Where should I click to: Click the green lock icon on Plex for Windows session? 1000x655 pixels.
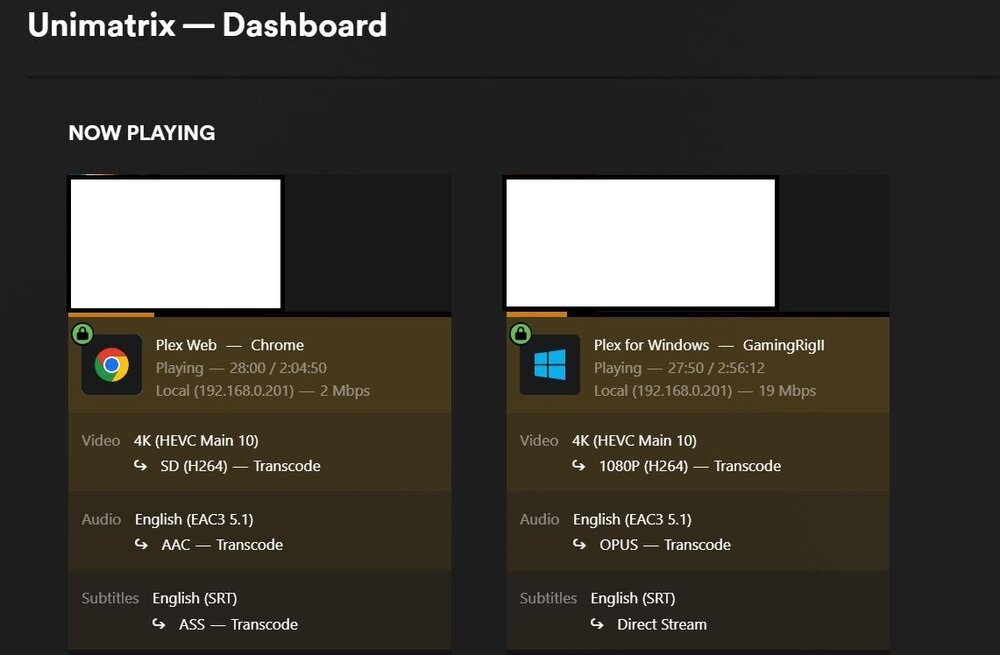[520, 334]
